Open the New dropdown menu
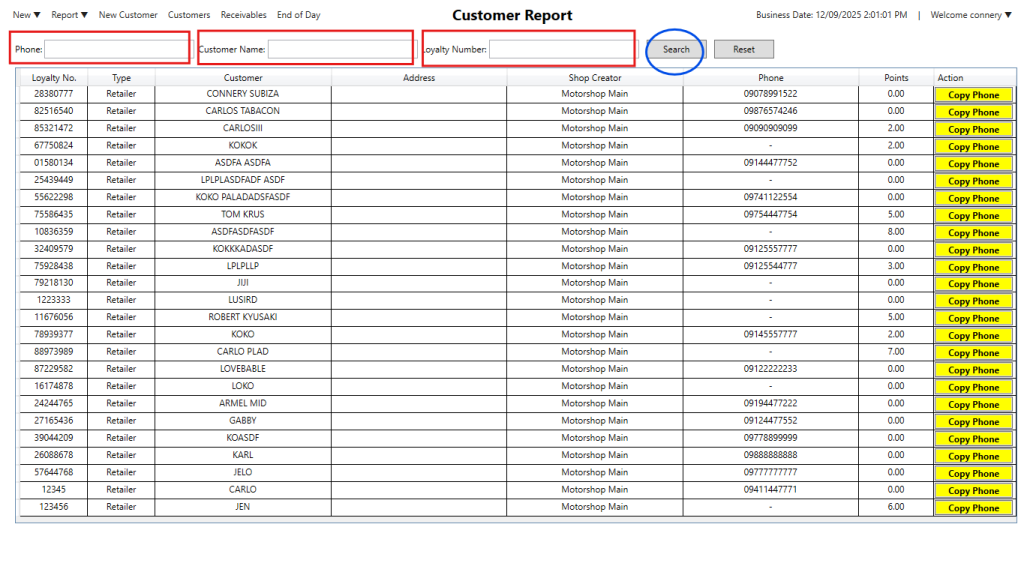The width and height of the screenshot is (1024, 575). (x=26, y=15)
